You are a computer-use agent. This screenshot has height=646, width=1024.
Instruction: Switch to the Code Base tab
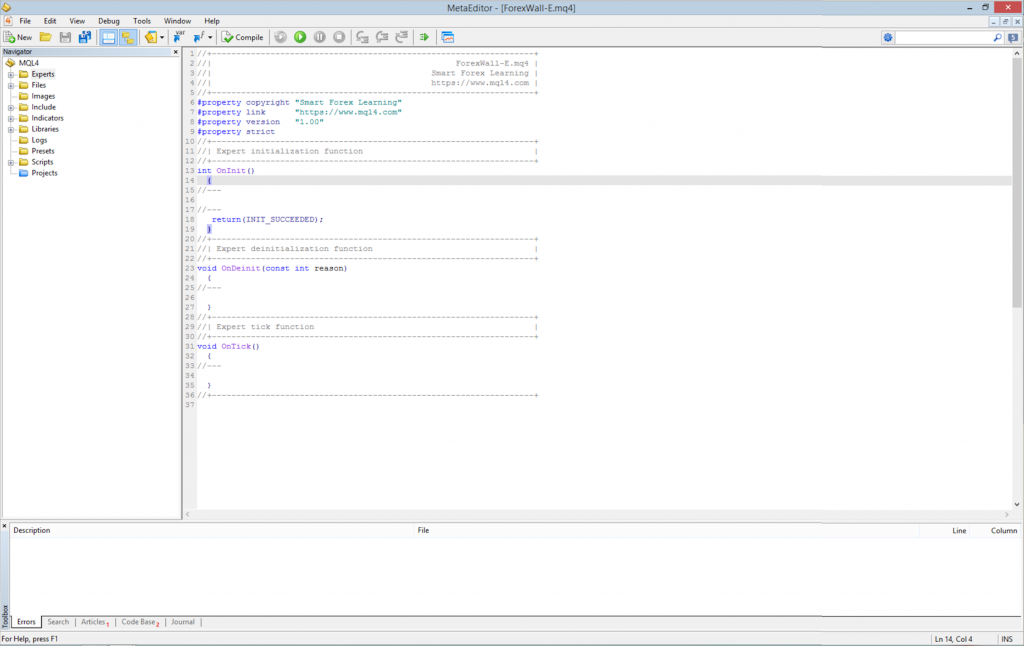point(138,622)
